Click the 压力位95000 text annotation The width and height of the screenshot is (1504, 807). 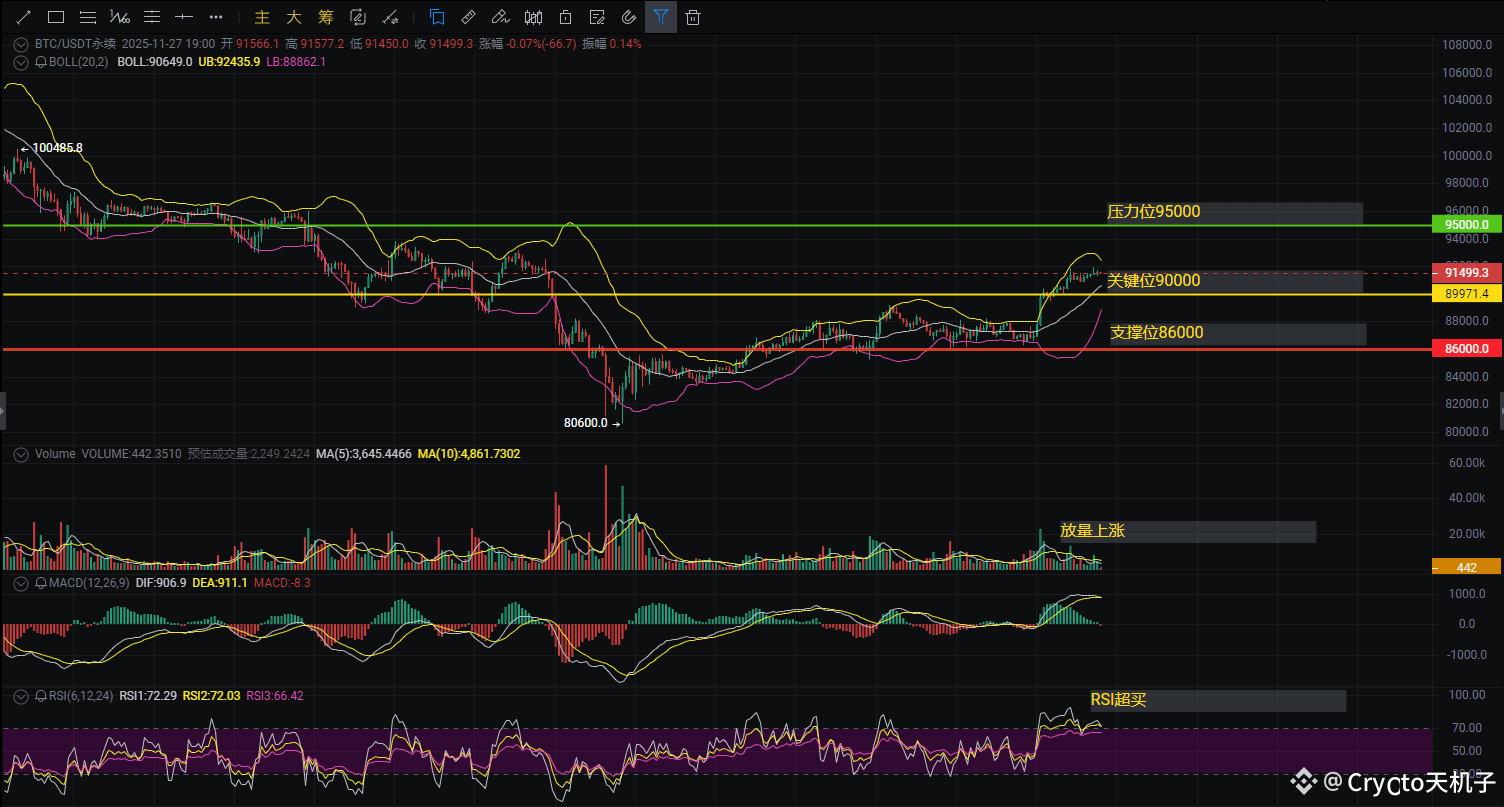point(1153,212)
